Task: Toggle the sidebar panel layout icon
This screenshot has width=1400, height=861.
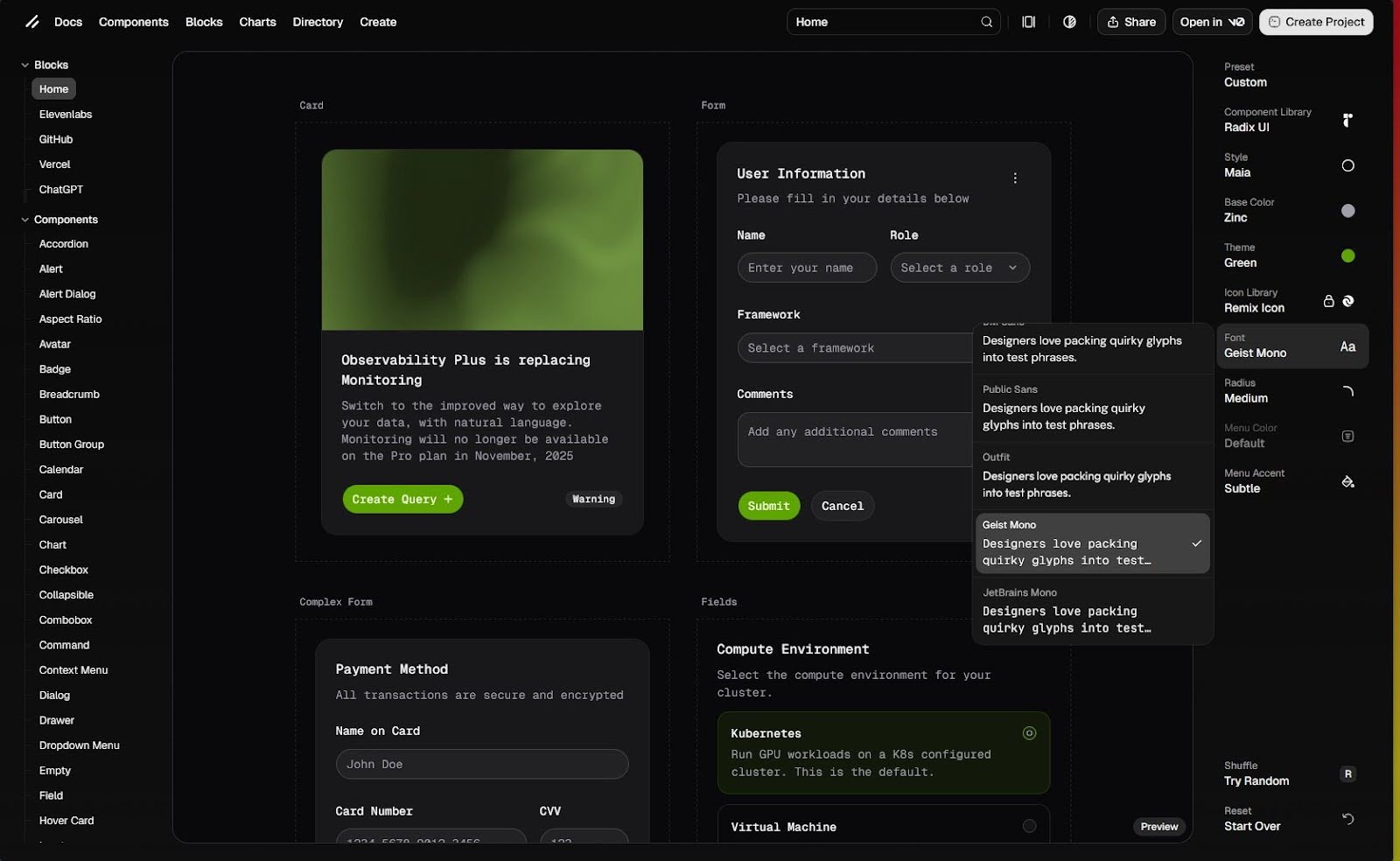Action: [x=1028, y=22]
